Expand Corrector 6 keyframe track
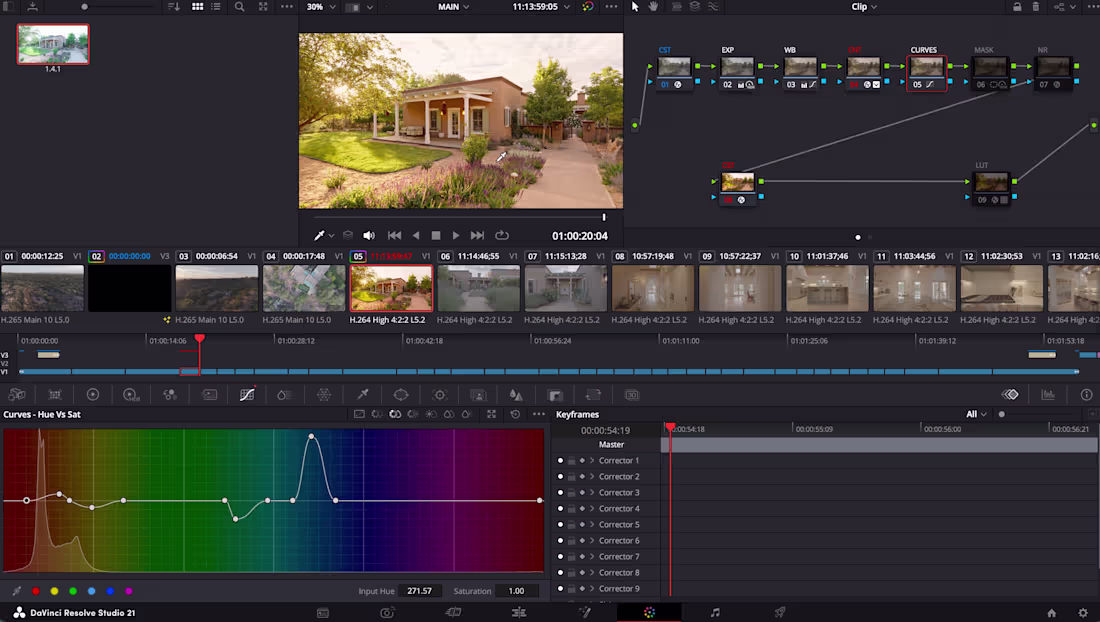Image resolution: width=1100 pixels, height=622 pixels. pos(592,541)
